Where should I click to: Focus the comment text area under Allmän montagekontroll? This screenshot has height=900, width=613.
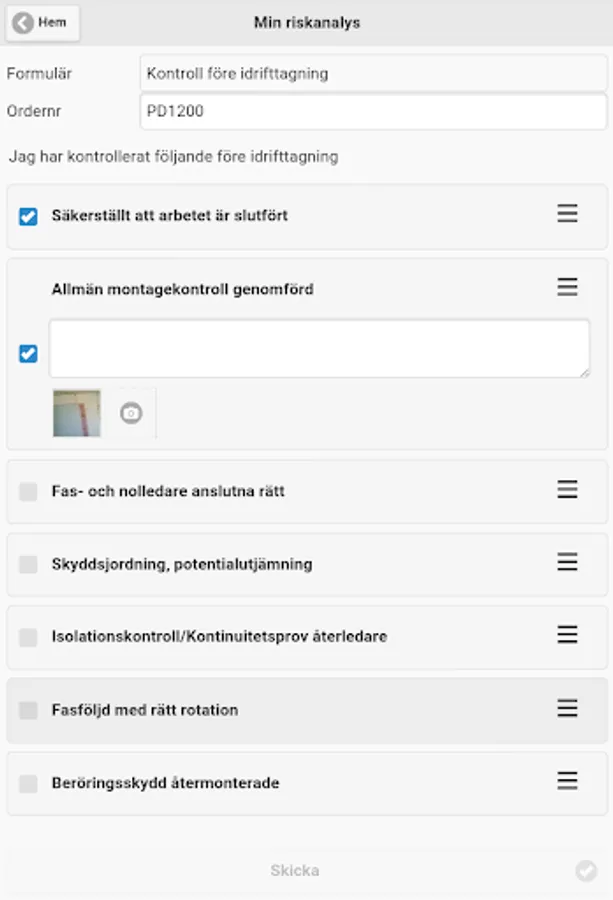(x=319, y=348)
